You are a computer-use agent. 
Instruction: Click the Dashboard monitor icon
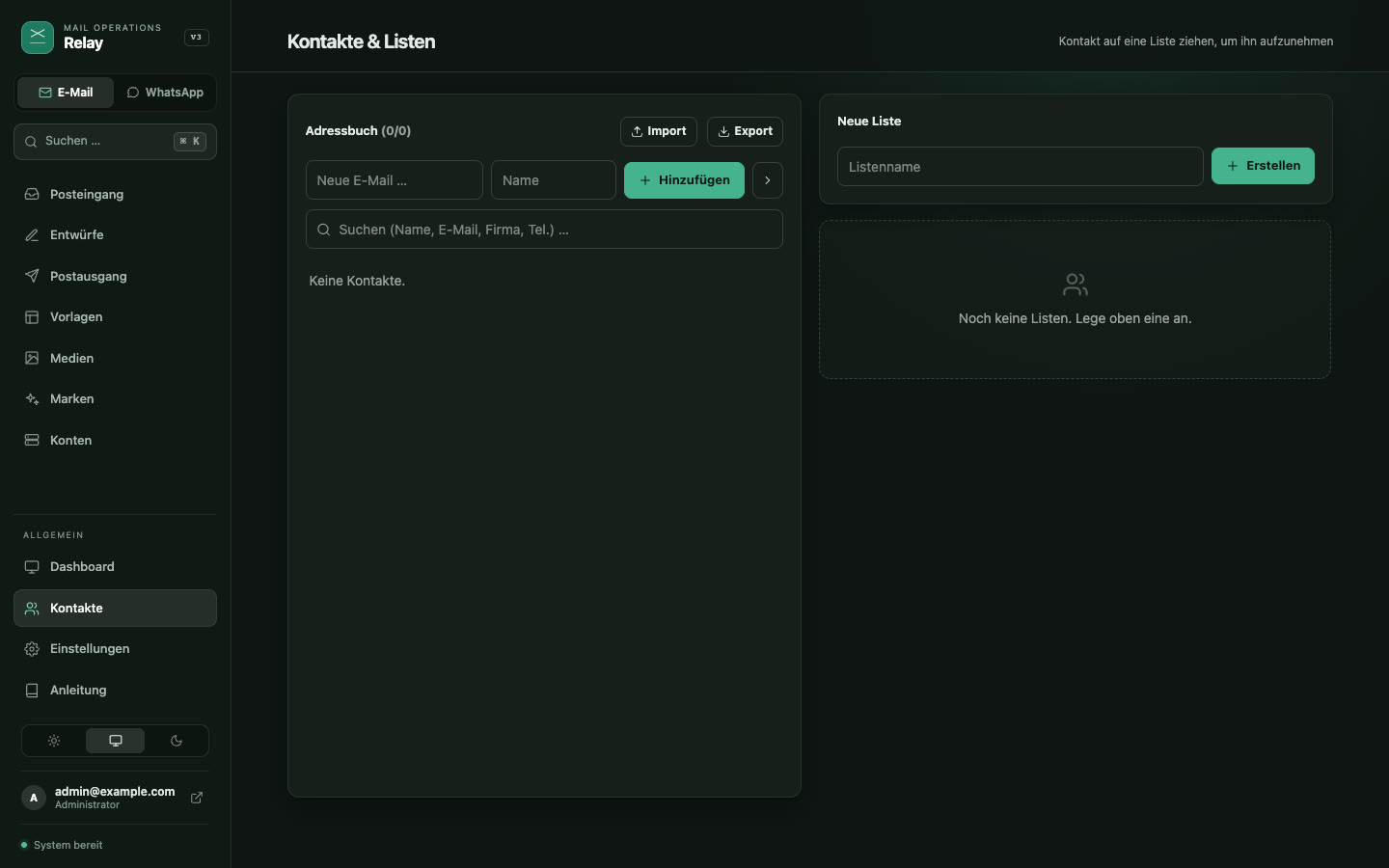32,567
